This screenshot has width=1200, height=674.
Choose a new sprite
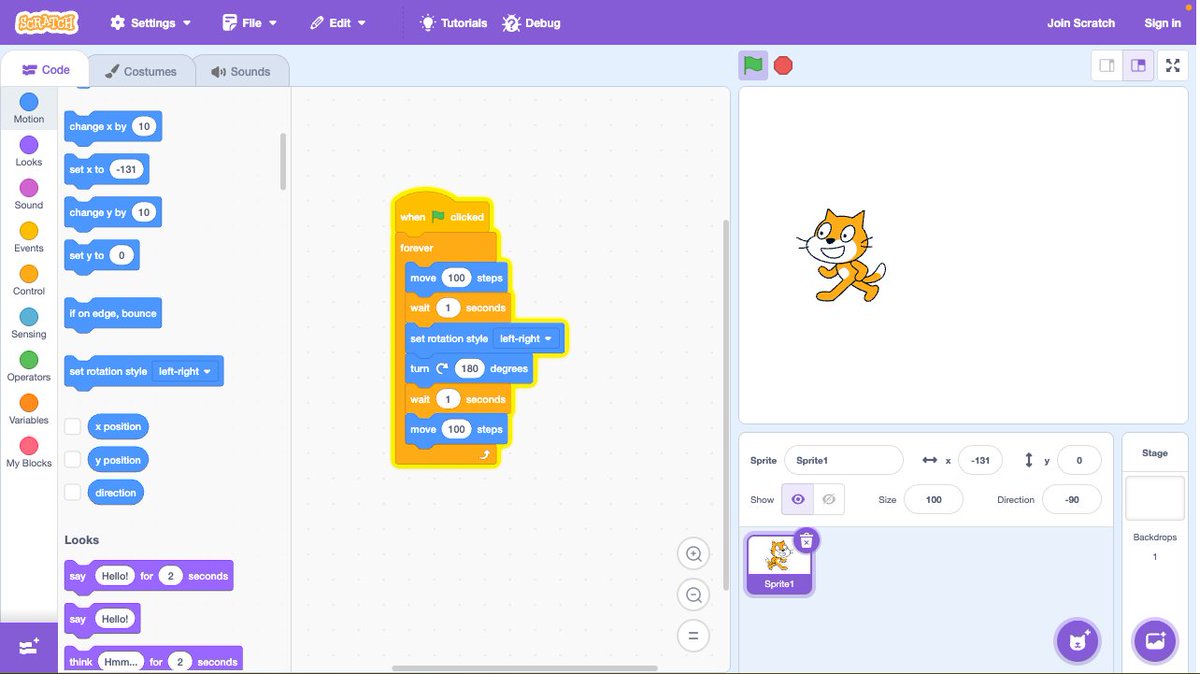tap(1078, 641)
